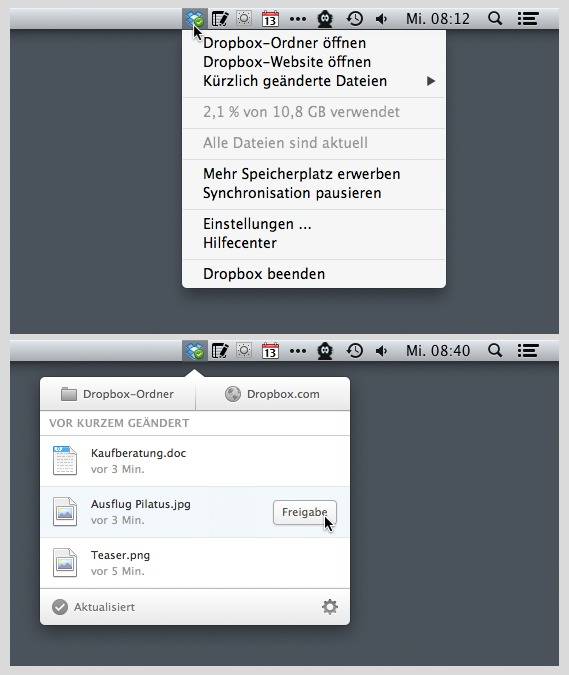Viewport: 569px width, 675px height.
Task: Choose Mehr Speicherplatz erwerben
Action: click(x=314, y=174)
